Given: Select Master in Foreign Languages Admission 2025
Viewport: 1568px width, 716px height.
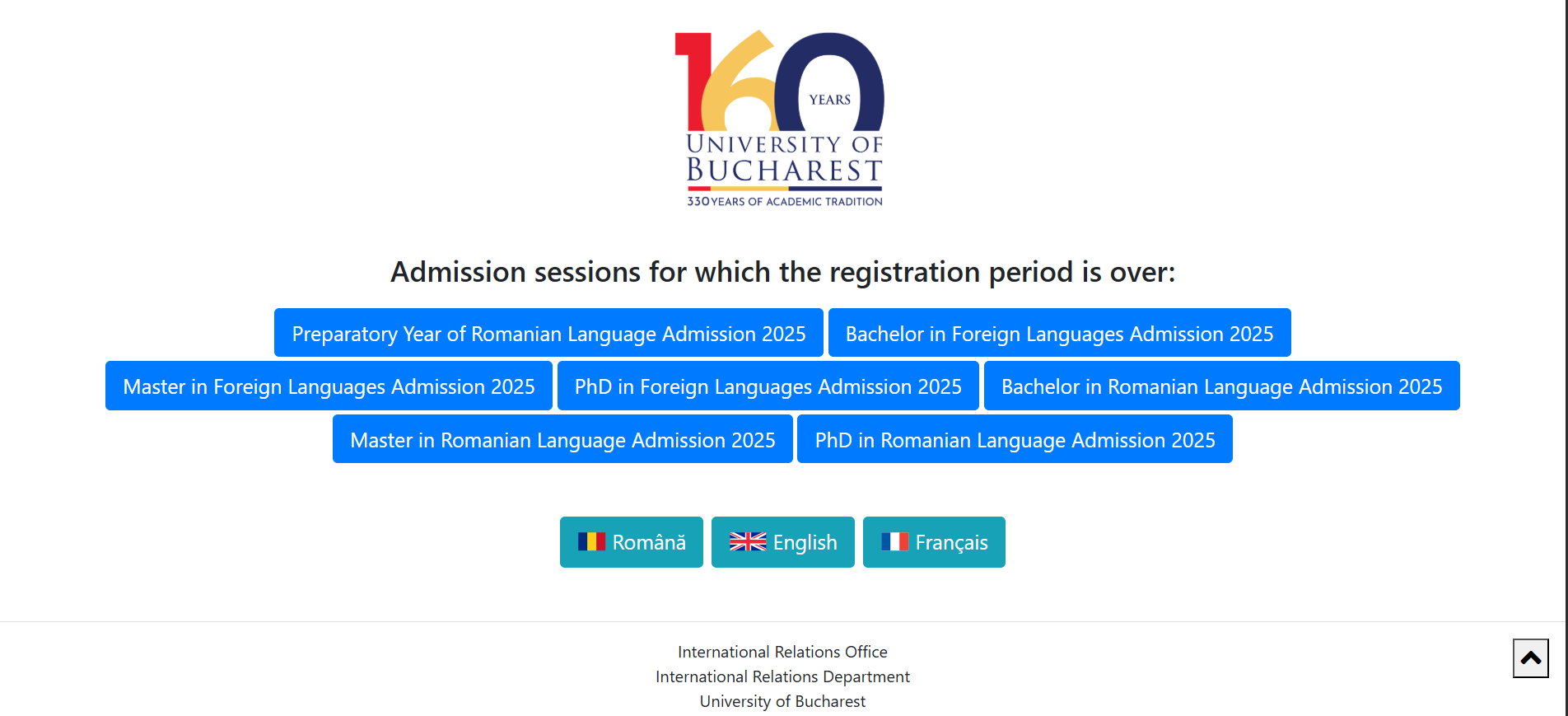Looking at the screenshot, I should (x=329, y=386).
